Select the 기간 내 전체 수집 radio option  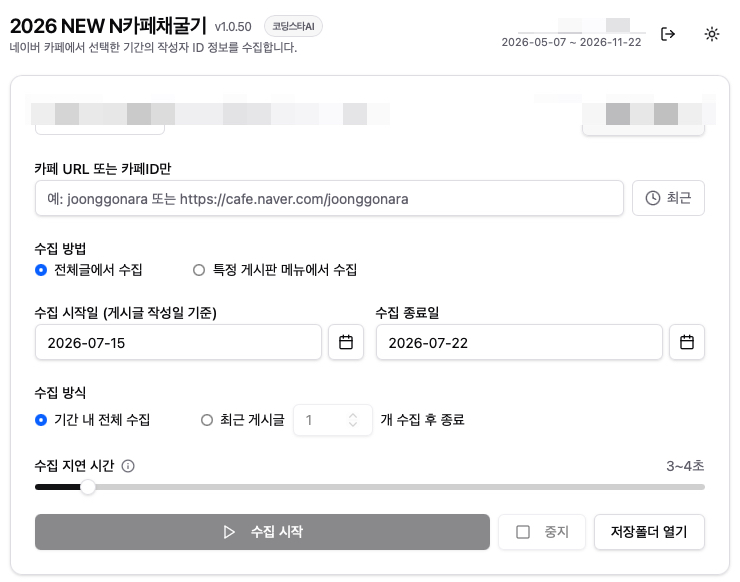tap(41, 420)
